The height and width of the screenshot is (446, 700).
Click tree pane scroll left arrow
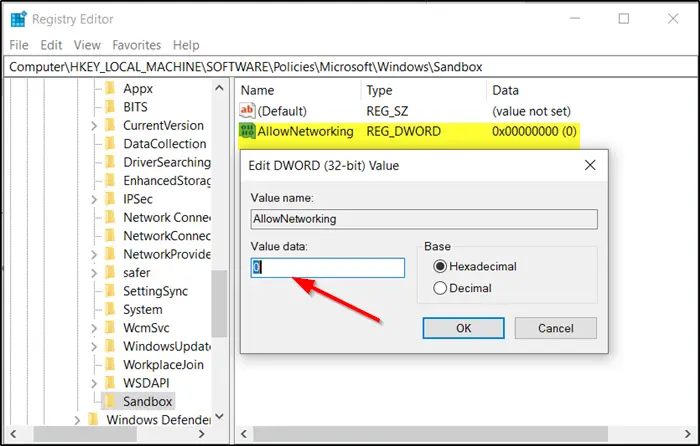coord(13,433)
